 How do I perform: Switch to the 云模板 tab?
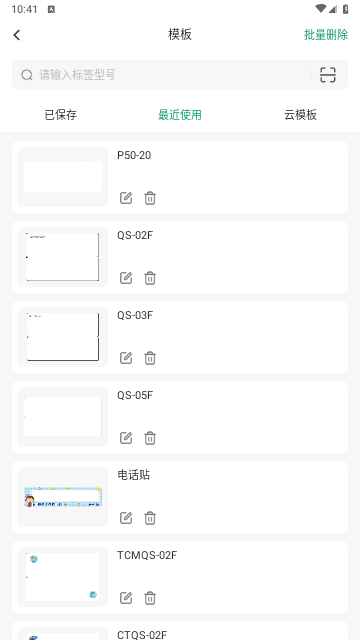point(300,115)
